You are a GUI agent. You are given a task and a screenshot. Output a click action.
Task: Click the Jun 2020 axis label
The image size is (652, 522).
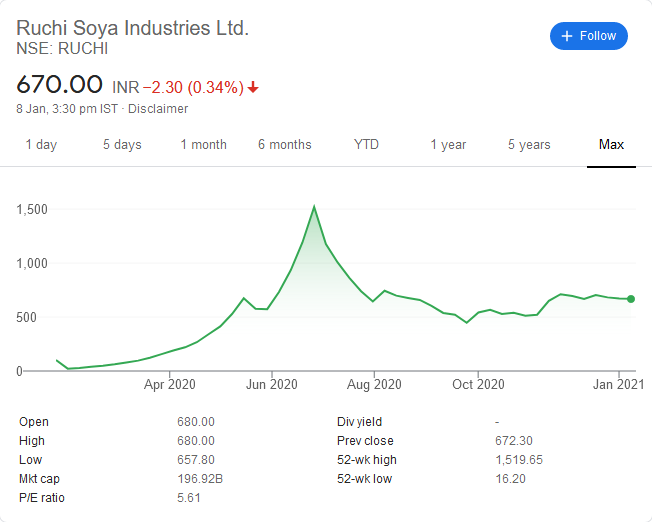tap(272, 384)
